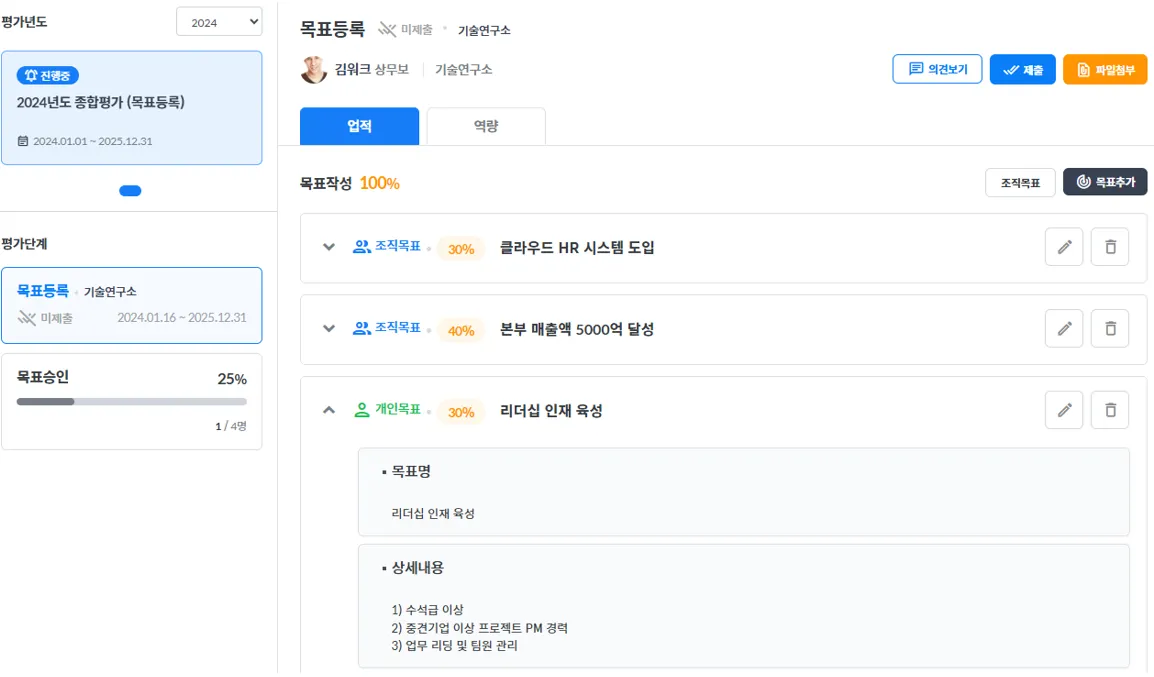This screenshot has width=1154, height=677.
Task: Click the 의견보기 button
Action: tap(937, 69)
